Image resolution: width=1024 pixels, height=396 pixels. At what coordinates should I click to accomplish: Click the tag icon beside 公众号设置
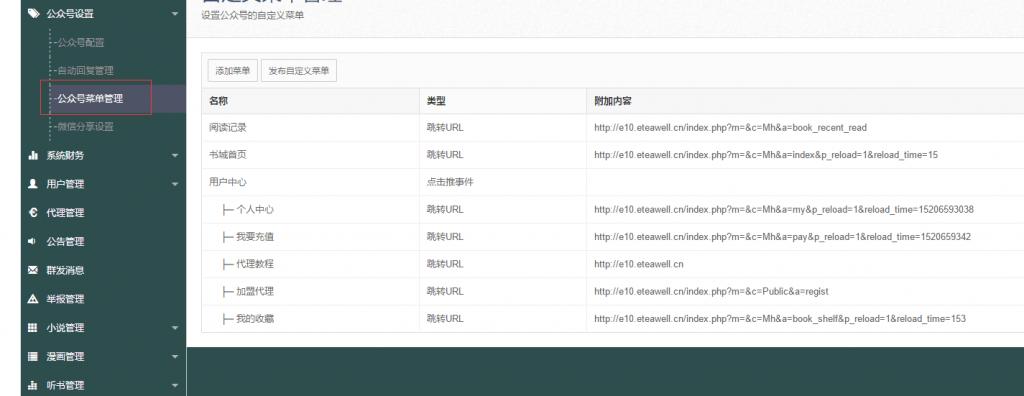coord(33,12)
